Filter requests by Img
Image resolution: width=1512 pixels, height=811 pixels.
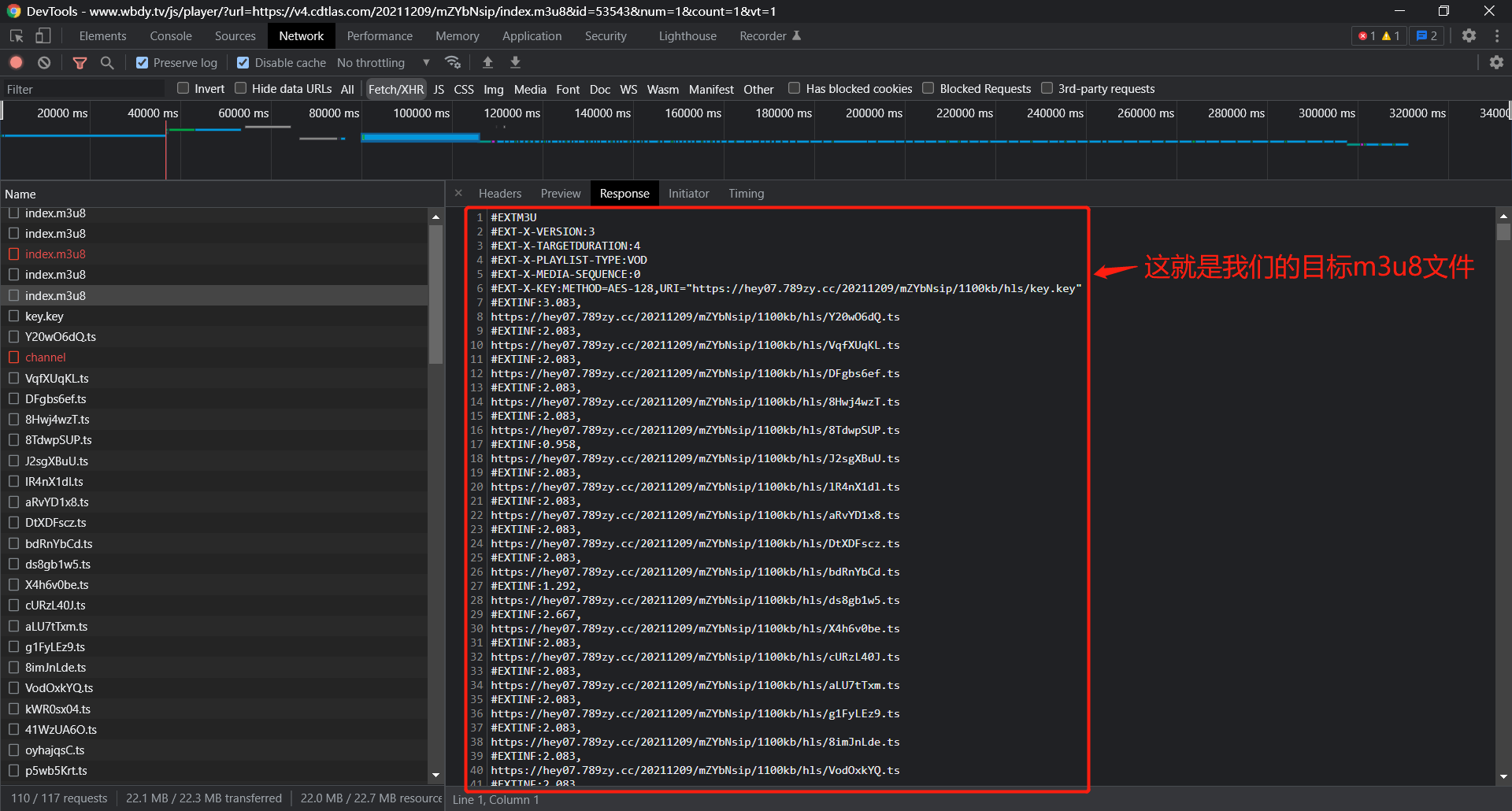494,89
